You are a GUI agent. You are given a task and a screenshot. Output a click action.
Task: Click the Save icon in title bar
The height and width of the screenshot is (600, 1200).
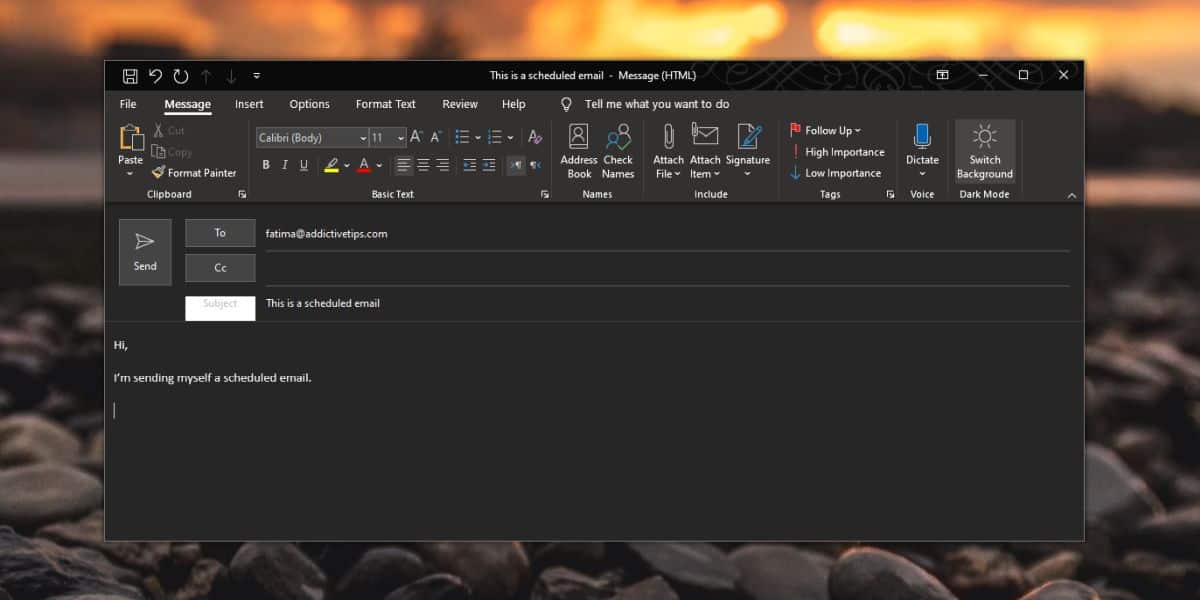point(130,76)
